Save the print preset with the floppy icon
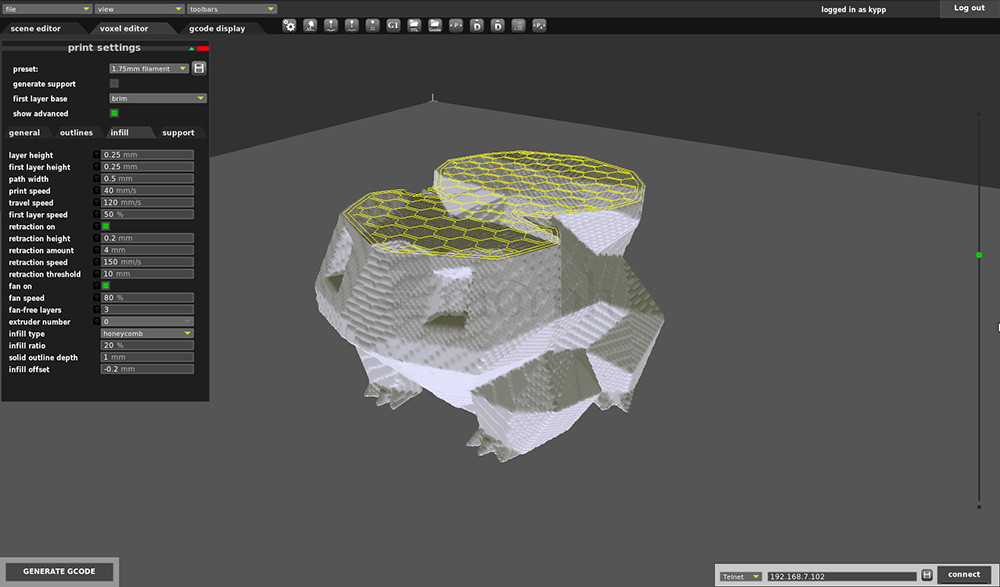This screenshot has height=587, width=1000. (x=199, y=68)
